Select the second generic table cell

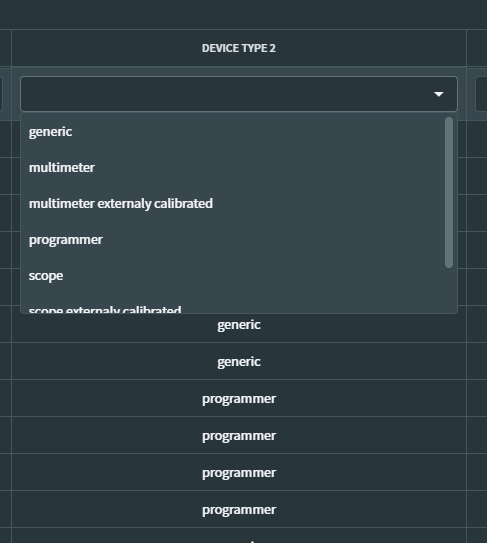pos(239,362)
